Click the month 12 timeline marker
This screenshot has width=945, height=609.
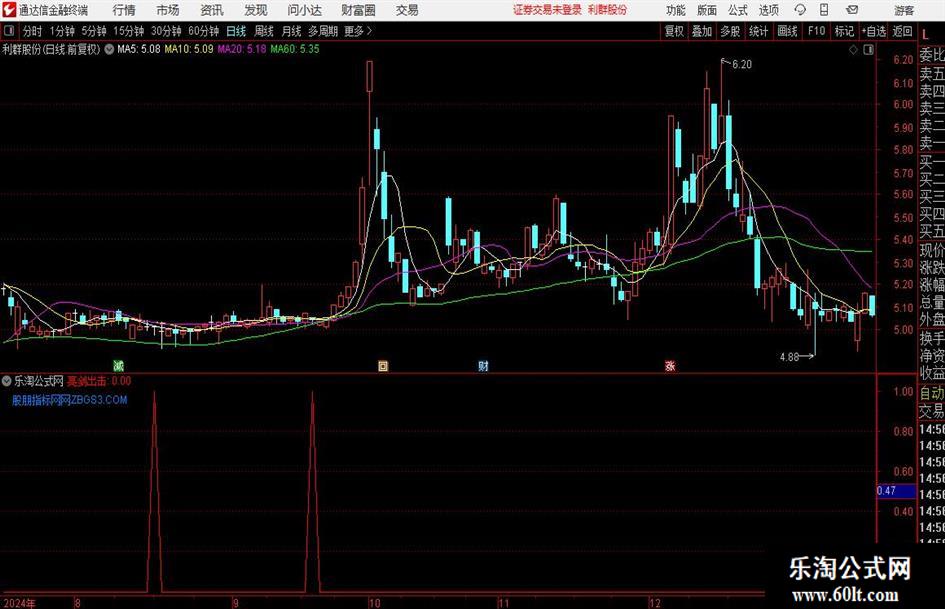click(655, 602)
